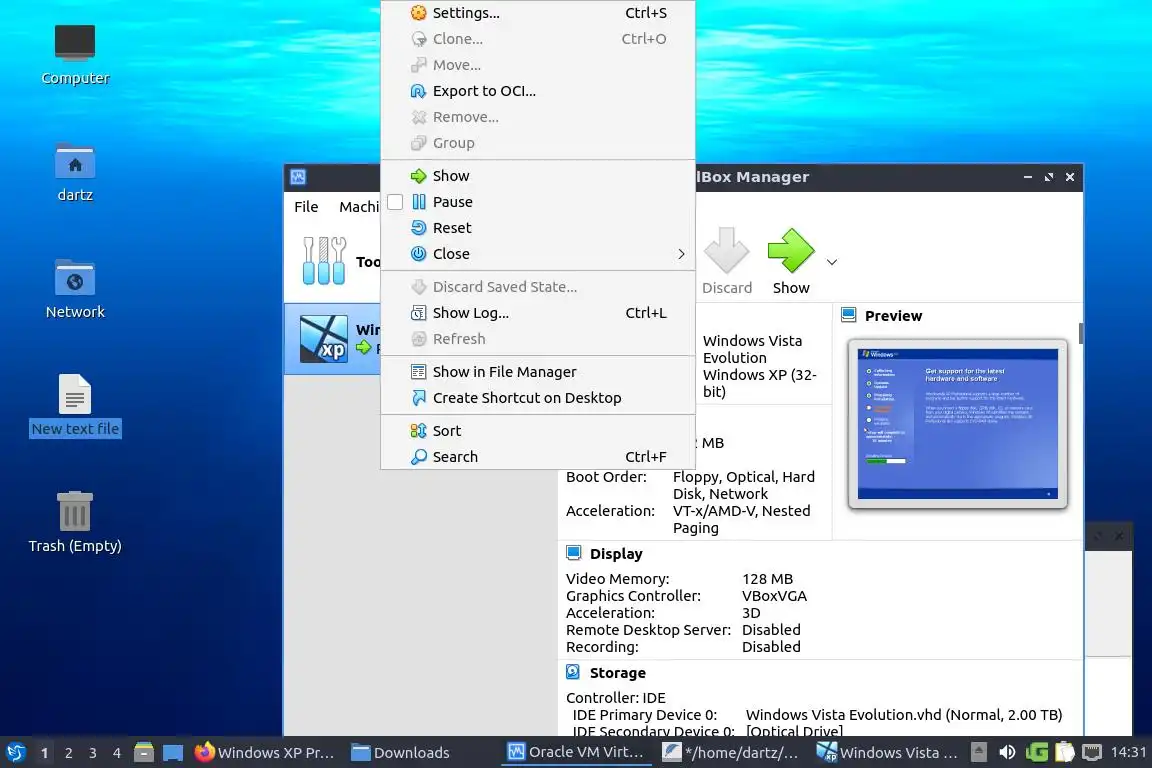
Task: Switch to the /home/dartz editor taskbar entry
Action: [x=730, y=753]
